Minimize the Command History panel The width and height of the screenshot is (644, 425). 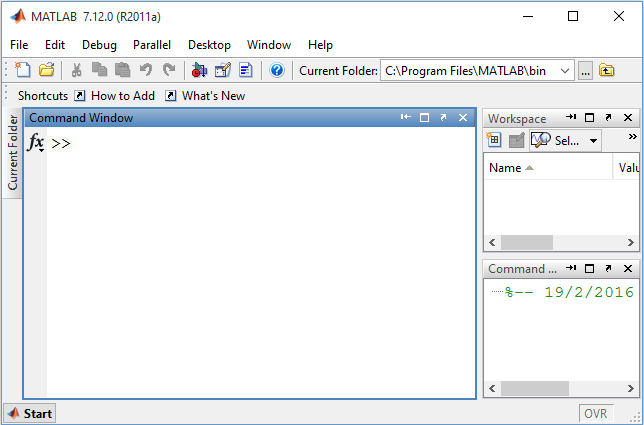click(x=571, y=268)
